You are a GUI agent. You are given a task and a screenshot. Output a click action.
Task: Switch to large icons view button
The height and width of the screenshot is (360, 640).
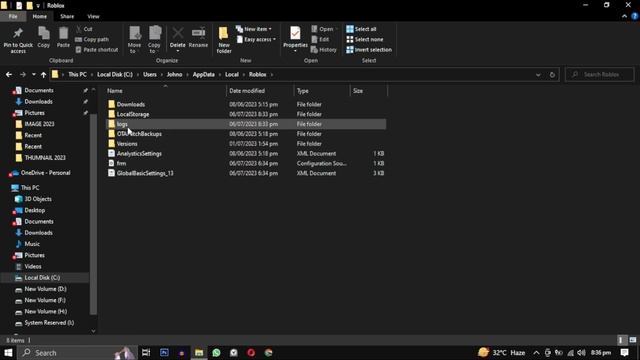coord(633,340)
